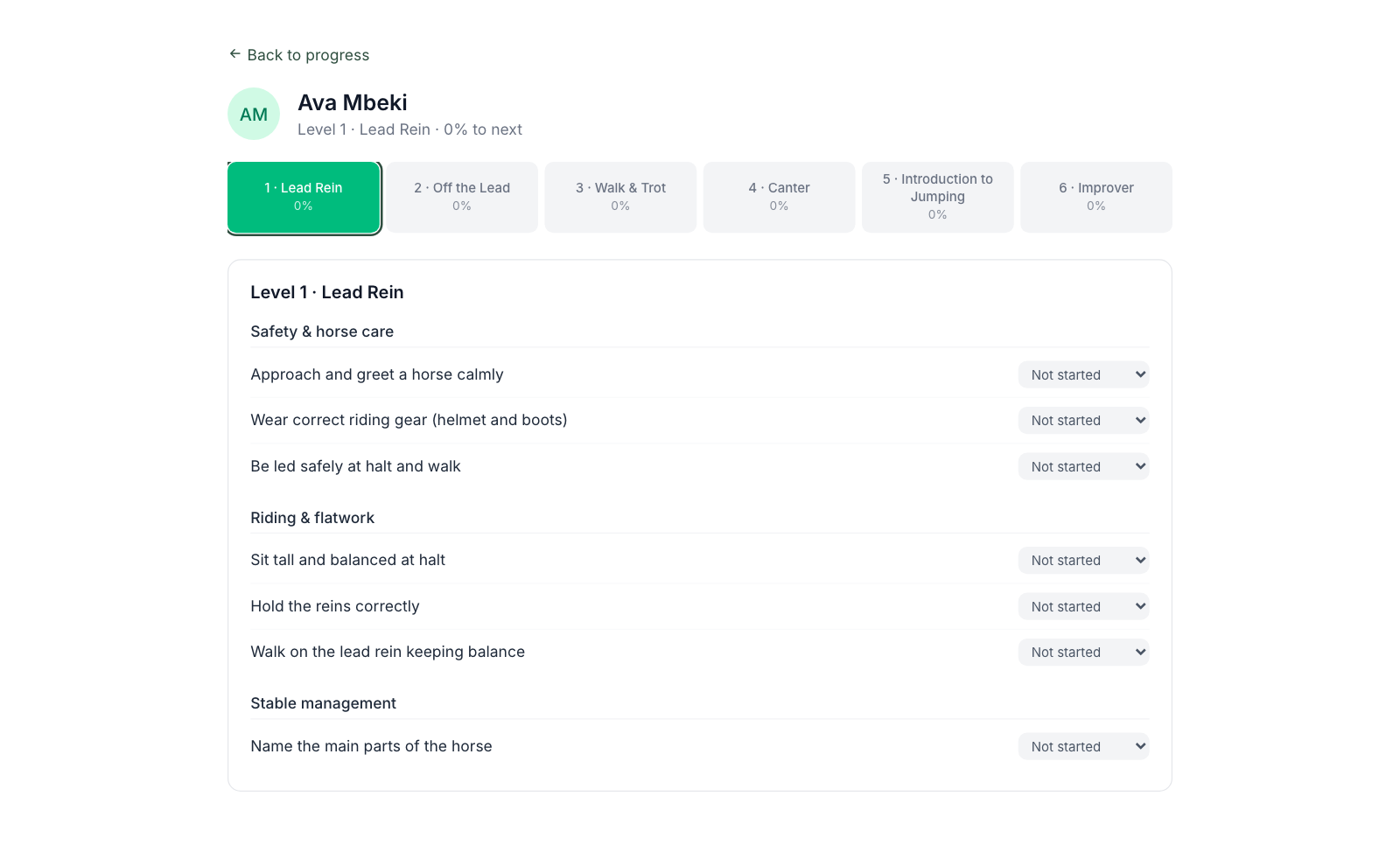Click the 'Safety & horse care' section heading
1400x852 pixels.
322,332
